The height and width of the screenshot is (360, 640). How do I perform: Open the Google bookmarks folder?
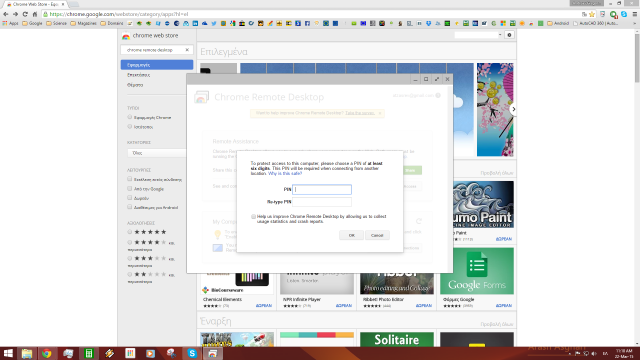pyautogui.click(x=32, y=23)
